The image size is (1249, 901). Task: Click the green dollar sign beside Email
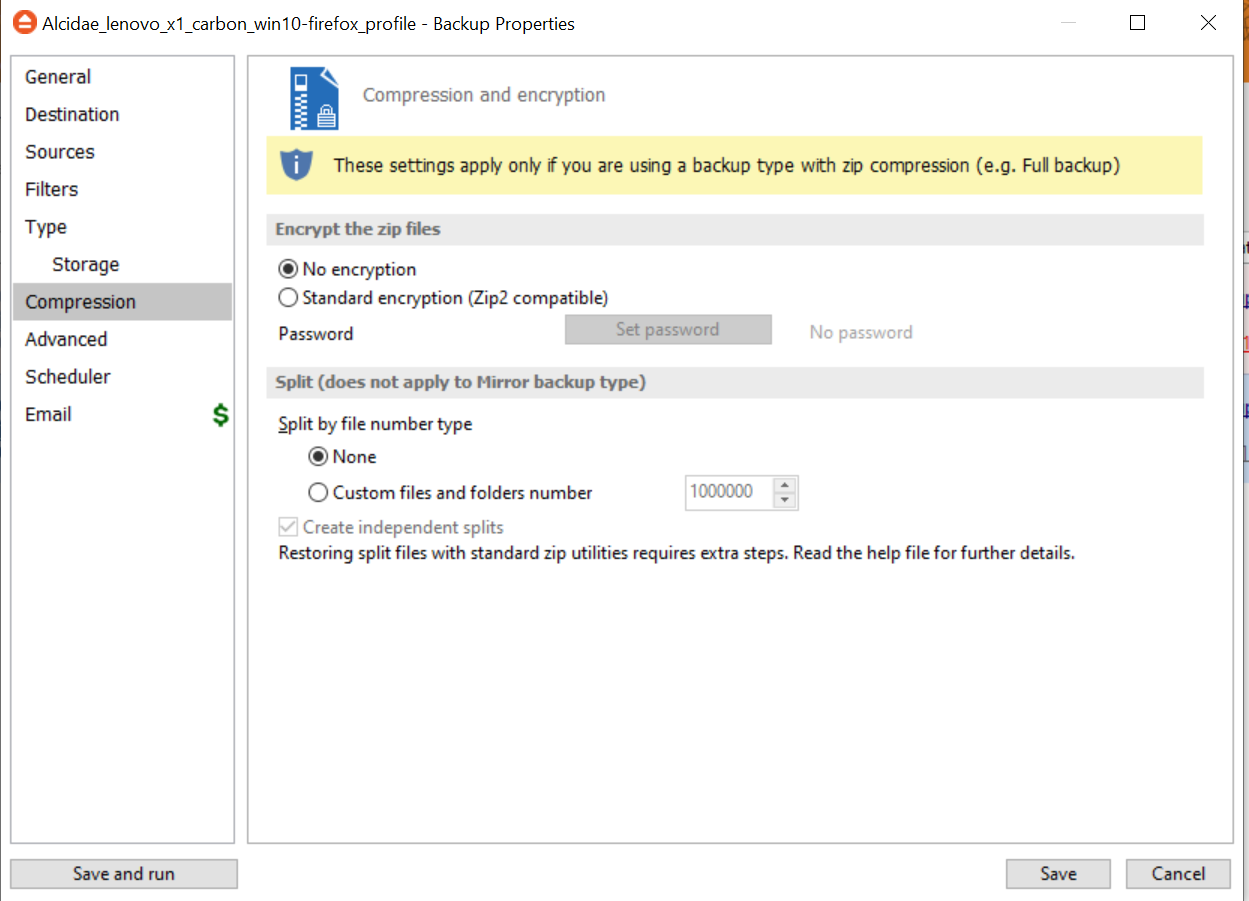coord(221,415)
